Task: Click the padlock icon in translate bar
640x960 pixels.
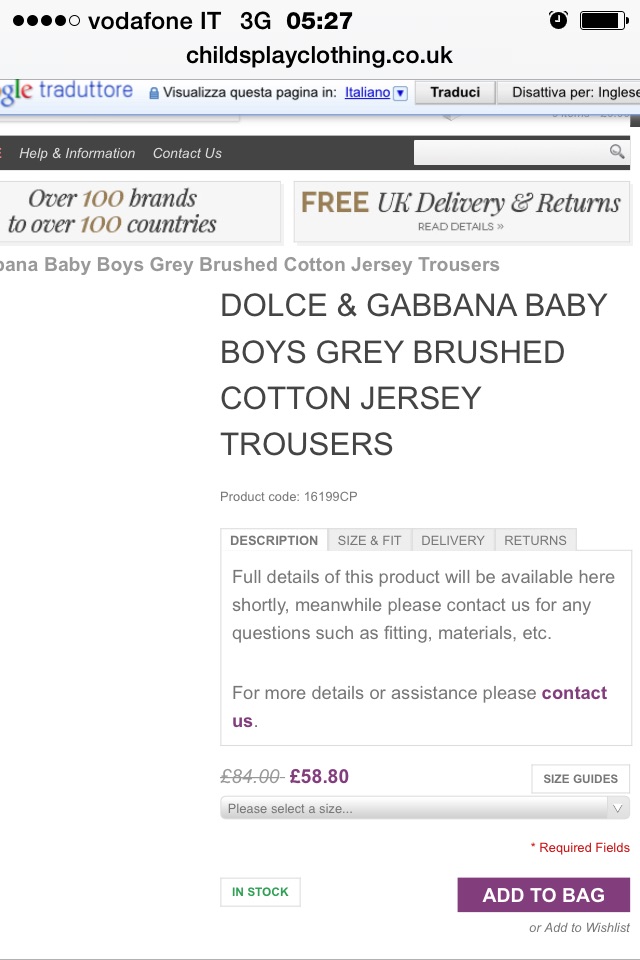Action: 154,93
